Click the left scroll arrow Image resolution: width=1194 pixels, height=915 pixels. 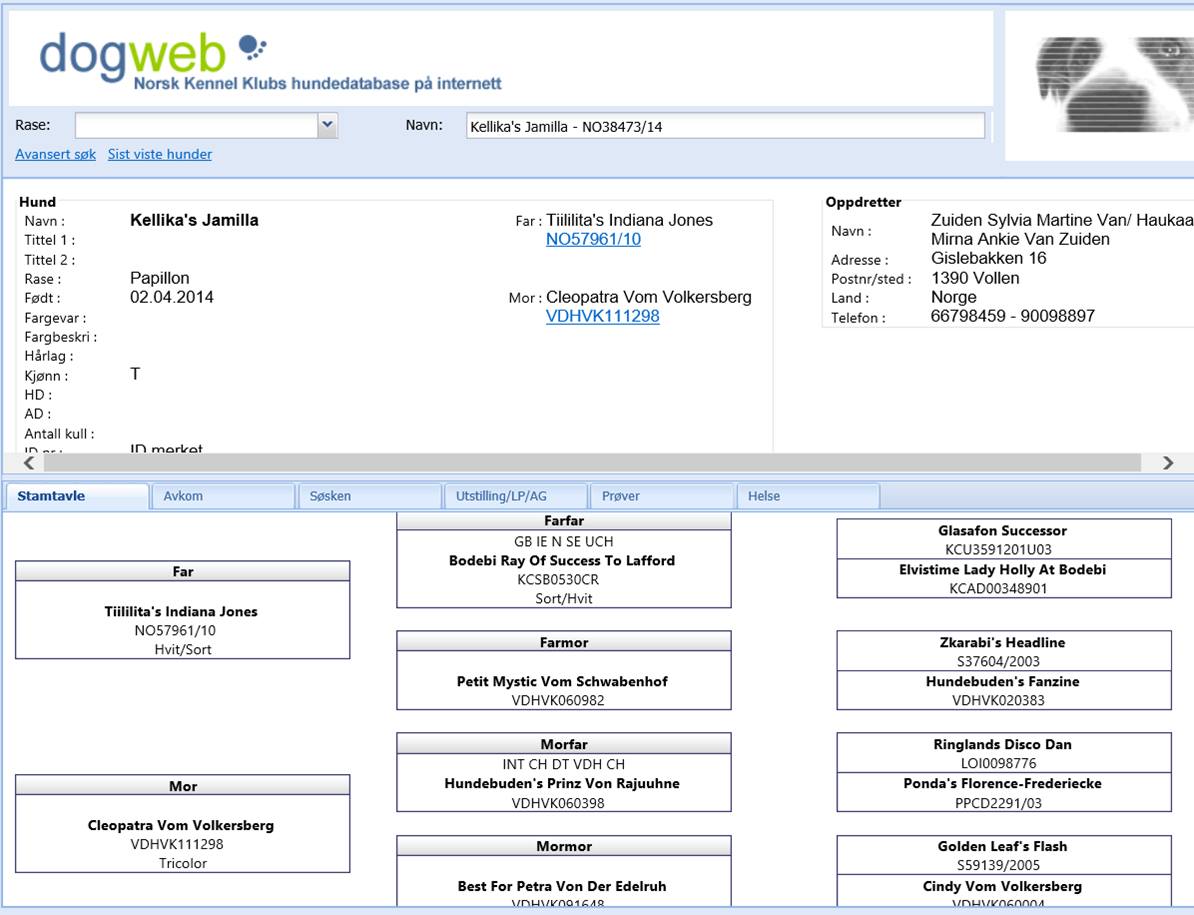tap(29, 463)
